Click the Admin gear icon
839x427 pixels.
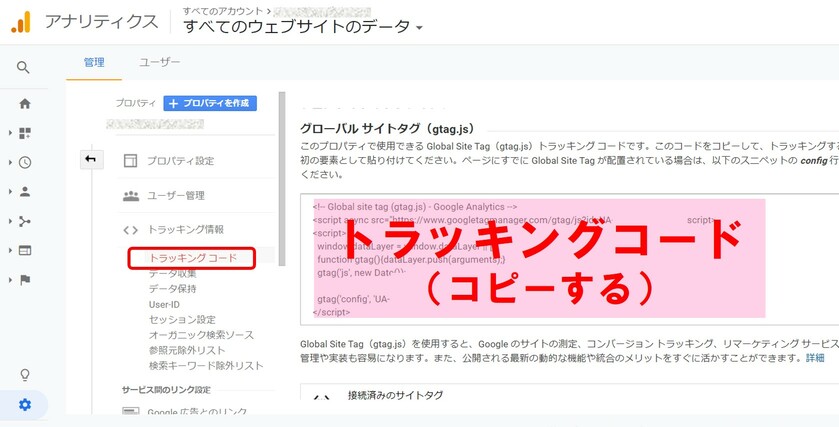pyautogui.click(x=24, y=404)
